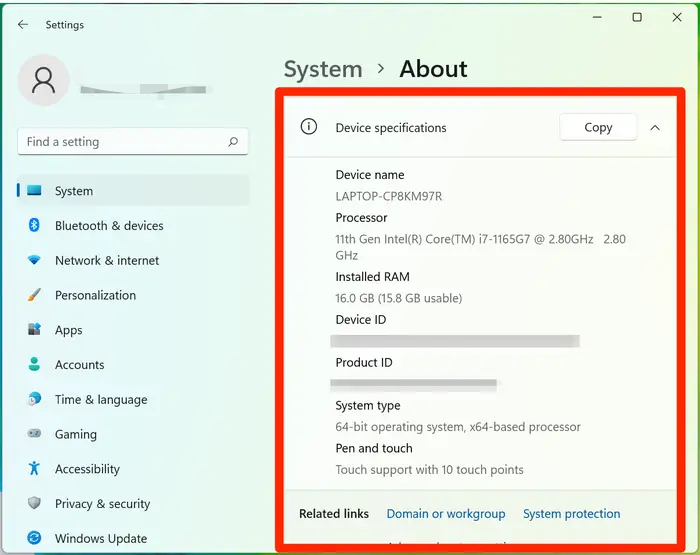Click the Accounts person icon
This screenshot has height=555, width=700.
click(x=34, y=364)
